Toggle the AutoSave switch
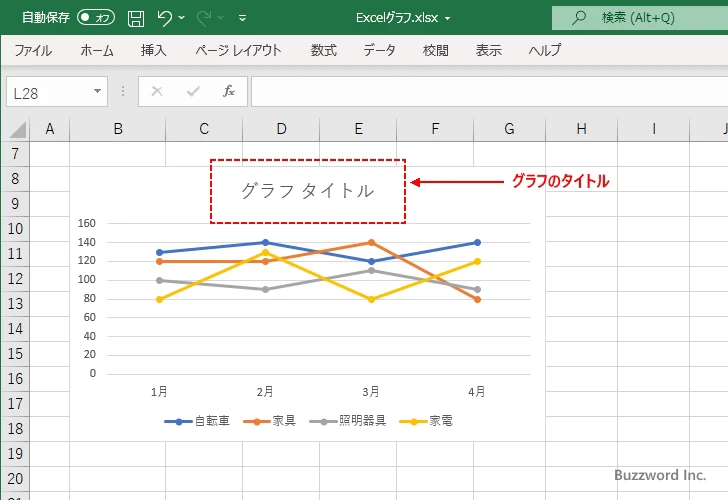The image size is (728, 500). point(96,18)
